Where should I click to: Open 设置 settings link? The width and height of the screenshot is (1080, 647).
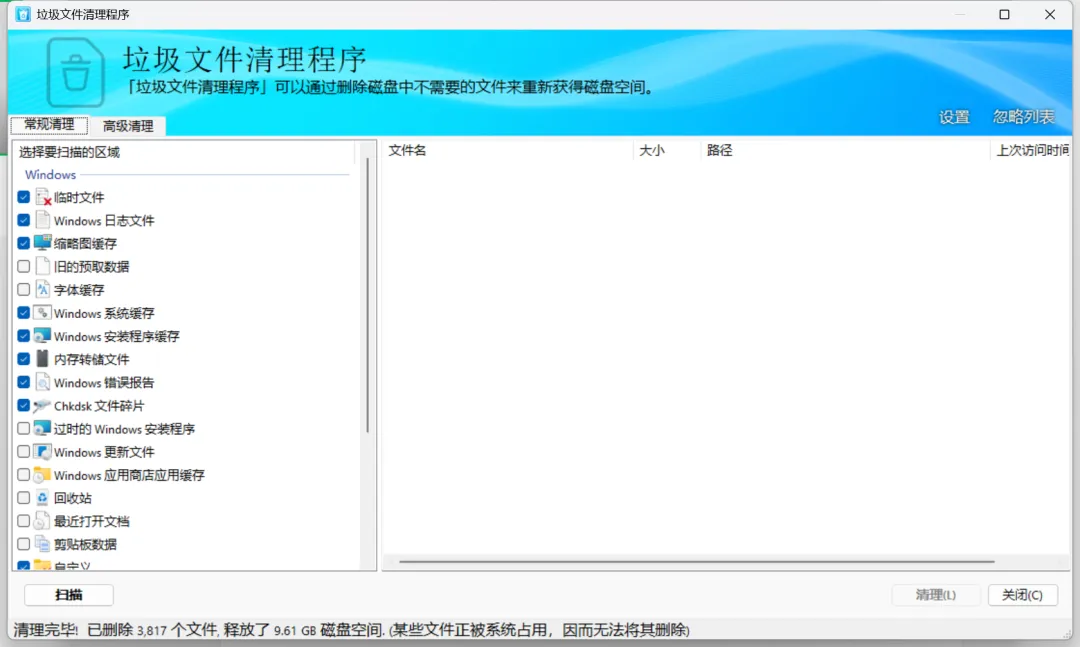[x=954, y=117]
